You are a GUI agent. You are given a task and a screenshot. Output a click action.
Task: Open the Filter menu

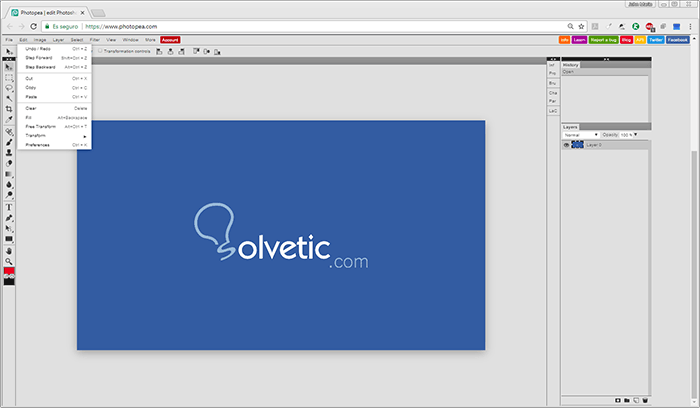tap(95, 40)
